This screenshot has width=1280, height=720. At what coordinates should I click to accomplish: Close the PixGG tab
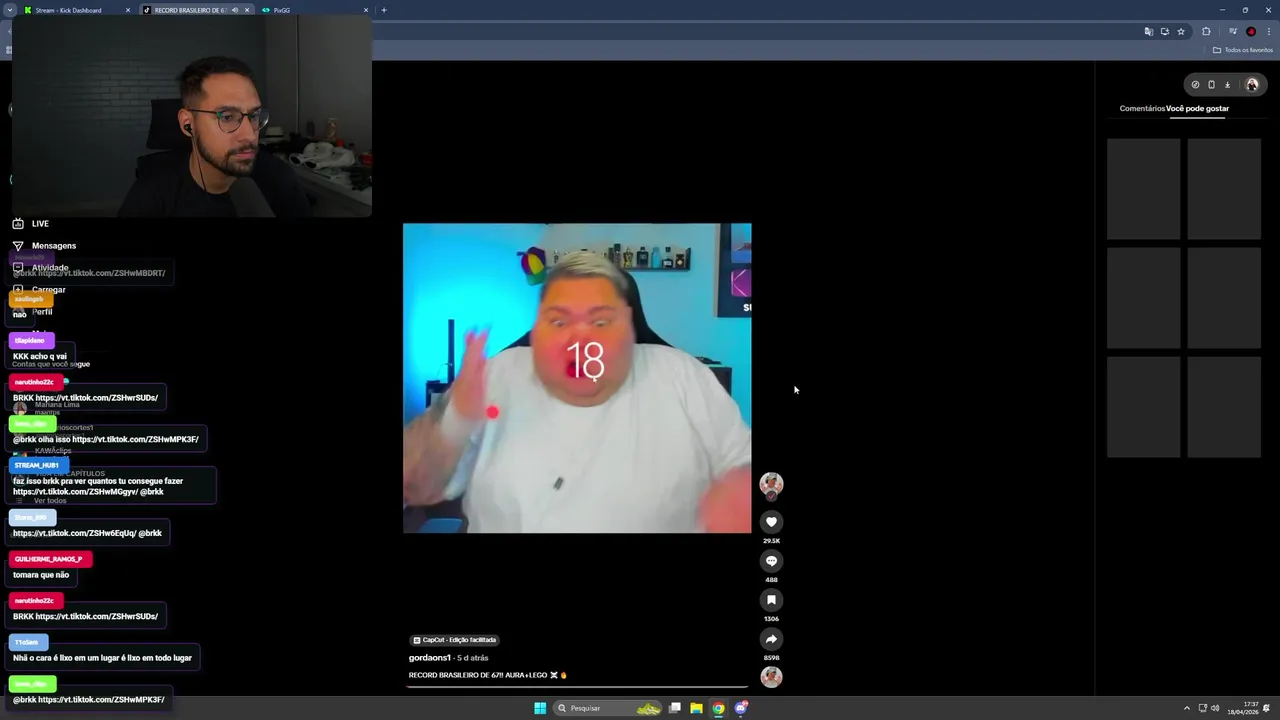(x=366, y=10)
